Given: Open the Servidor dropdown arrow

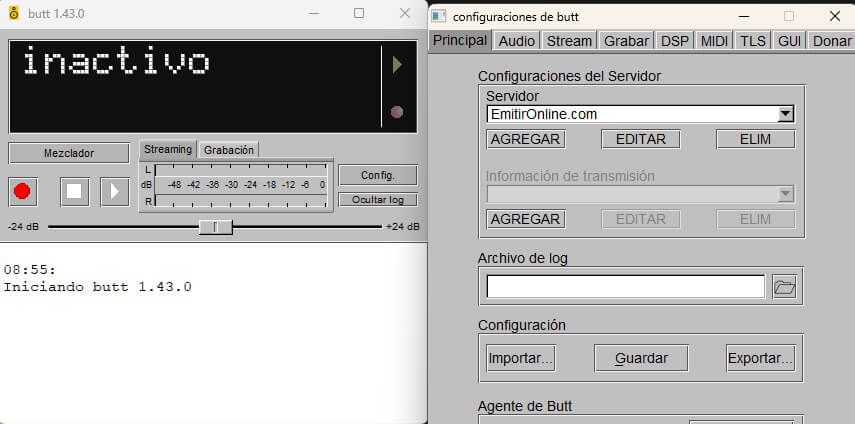Looking at the screenshot, I should 785,114.
